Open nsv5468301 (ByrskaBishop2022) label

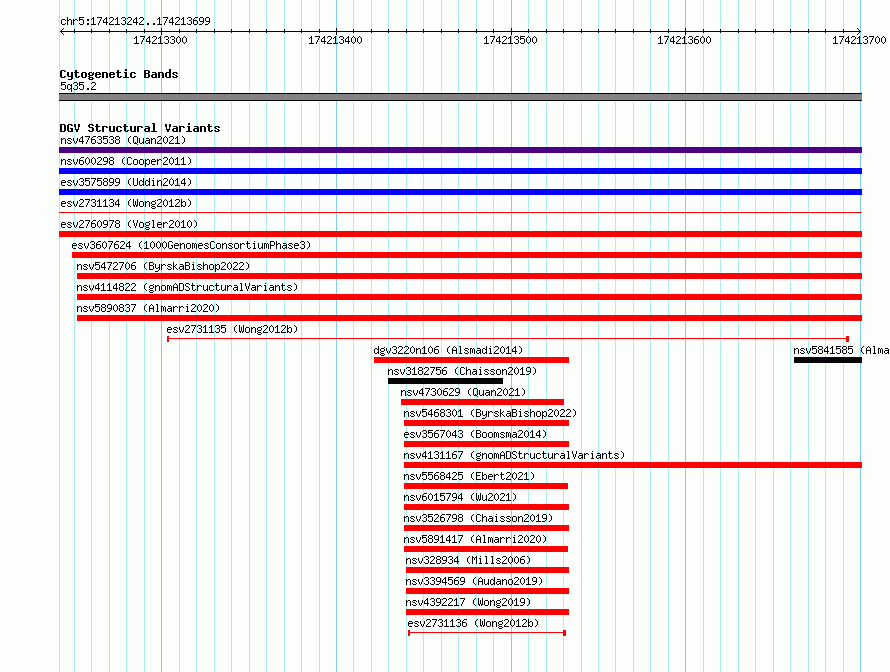pyautogui.click(x=490, y=413)
